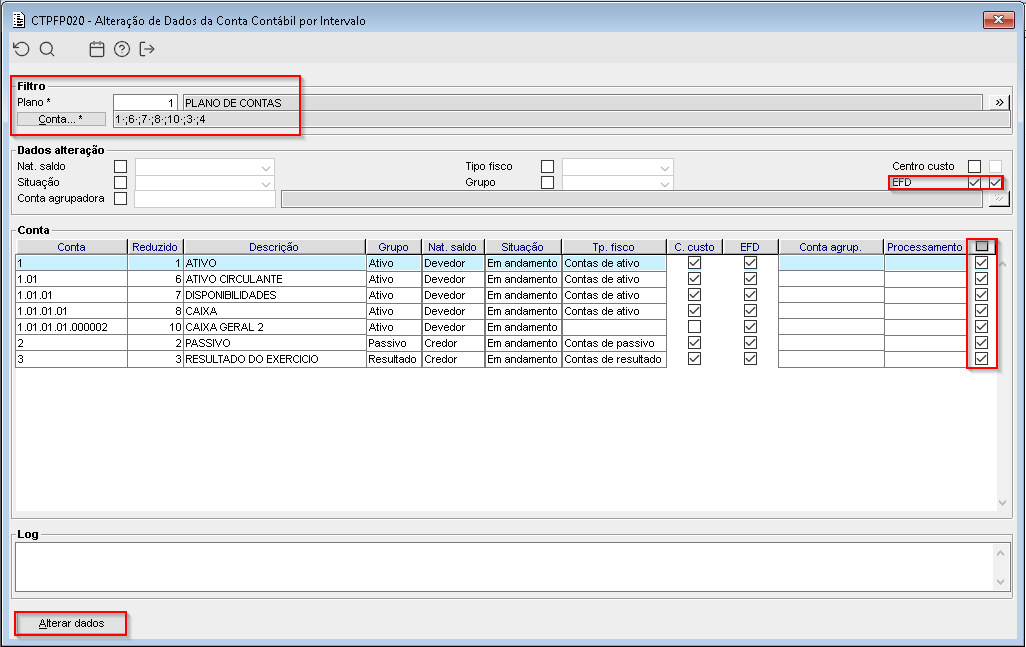Viewport: 1026px width, 647px height.
Task: Enable the Tipo fisco checkbox
Action: (548, 166)
